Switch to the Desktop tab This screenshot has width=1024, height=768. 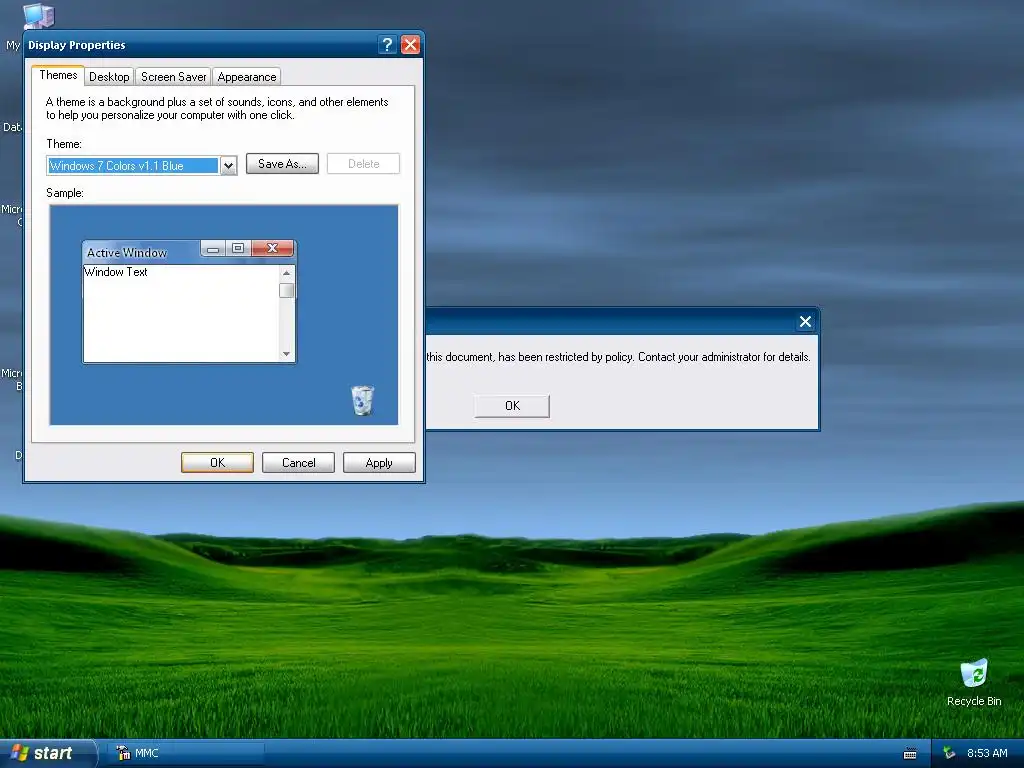click(109, 76)
